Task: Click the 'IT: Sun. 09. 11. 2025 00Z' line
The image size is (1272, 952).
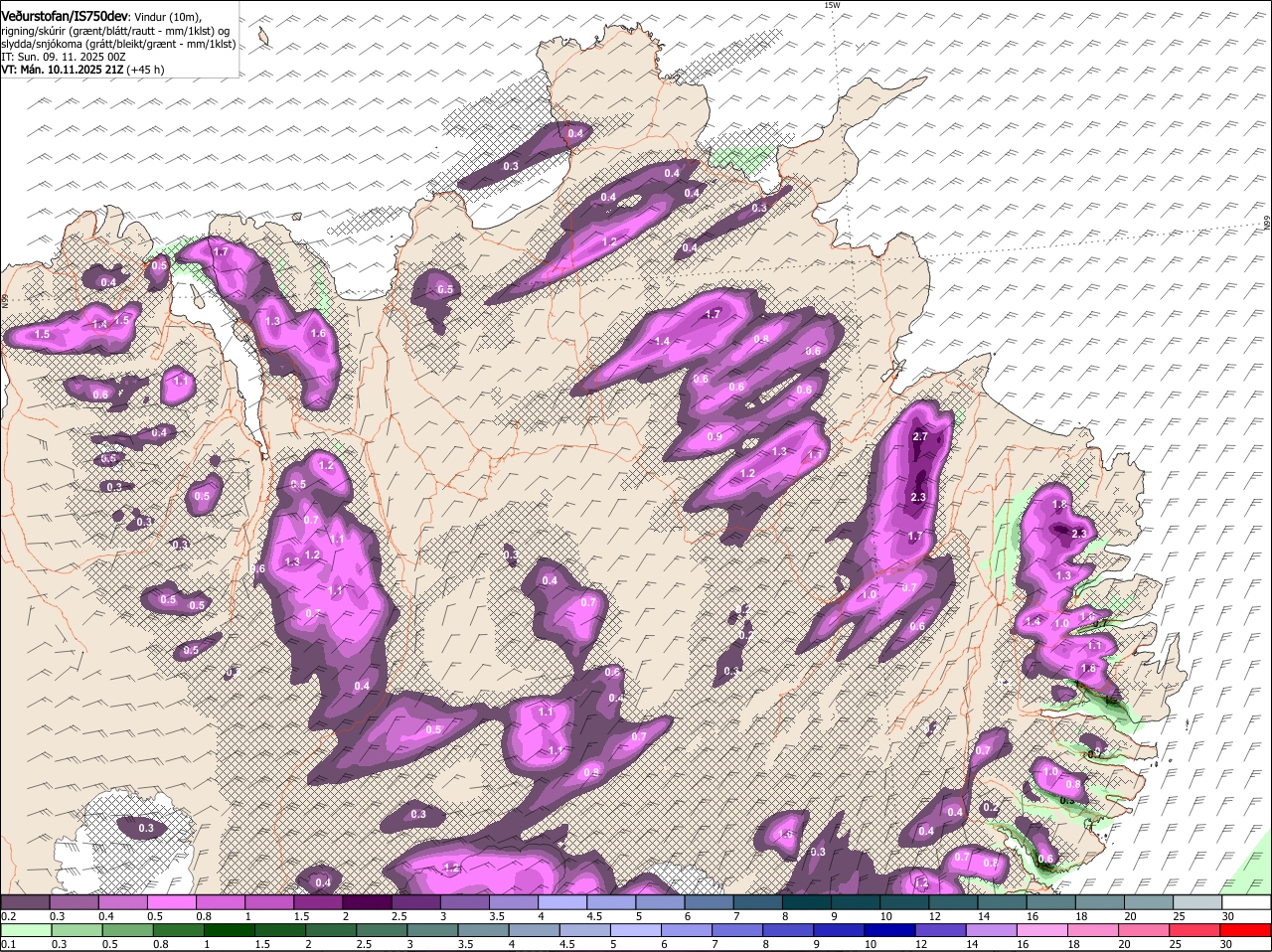Action: click(x=64, y=57)
